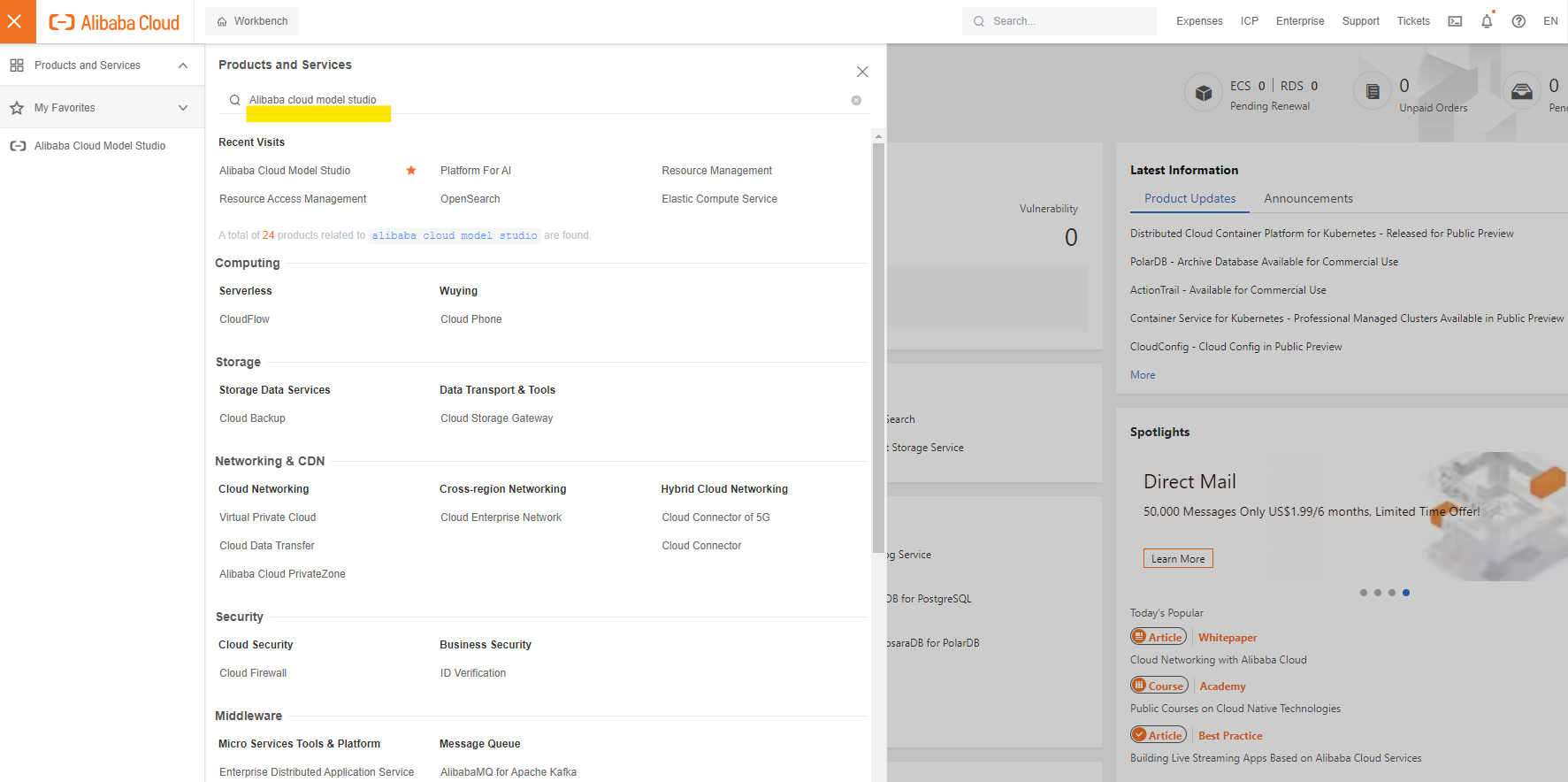Click the Pending Renewal cube icon
This screenshot has width=1568, height=782.
point(1204,92)
